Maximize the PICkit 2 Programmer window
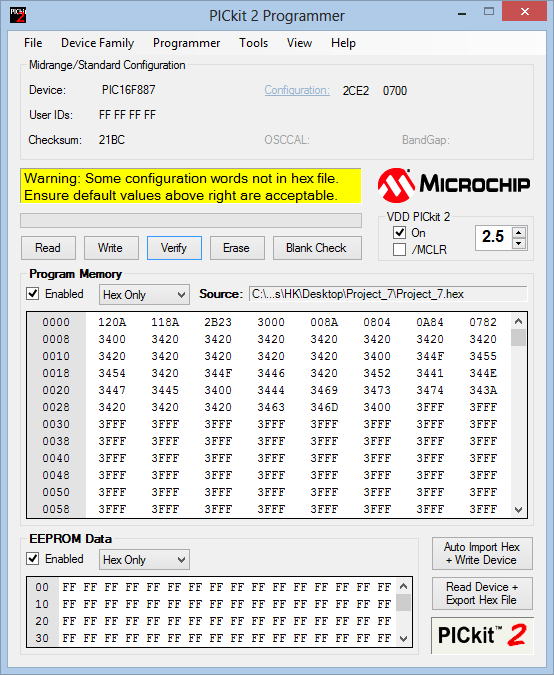The width and height of the screenshot is (554, 676). (x=488, y=12)
